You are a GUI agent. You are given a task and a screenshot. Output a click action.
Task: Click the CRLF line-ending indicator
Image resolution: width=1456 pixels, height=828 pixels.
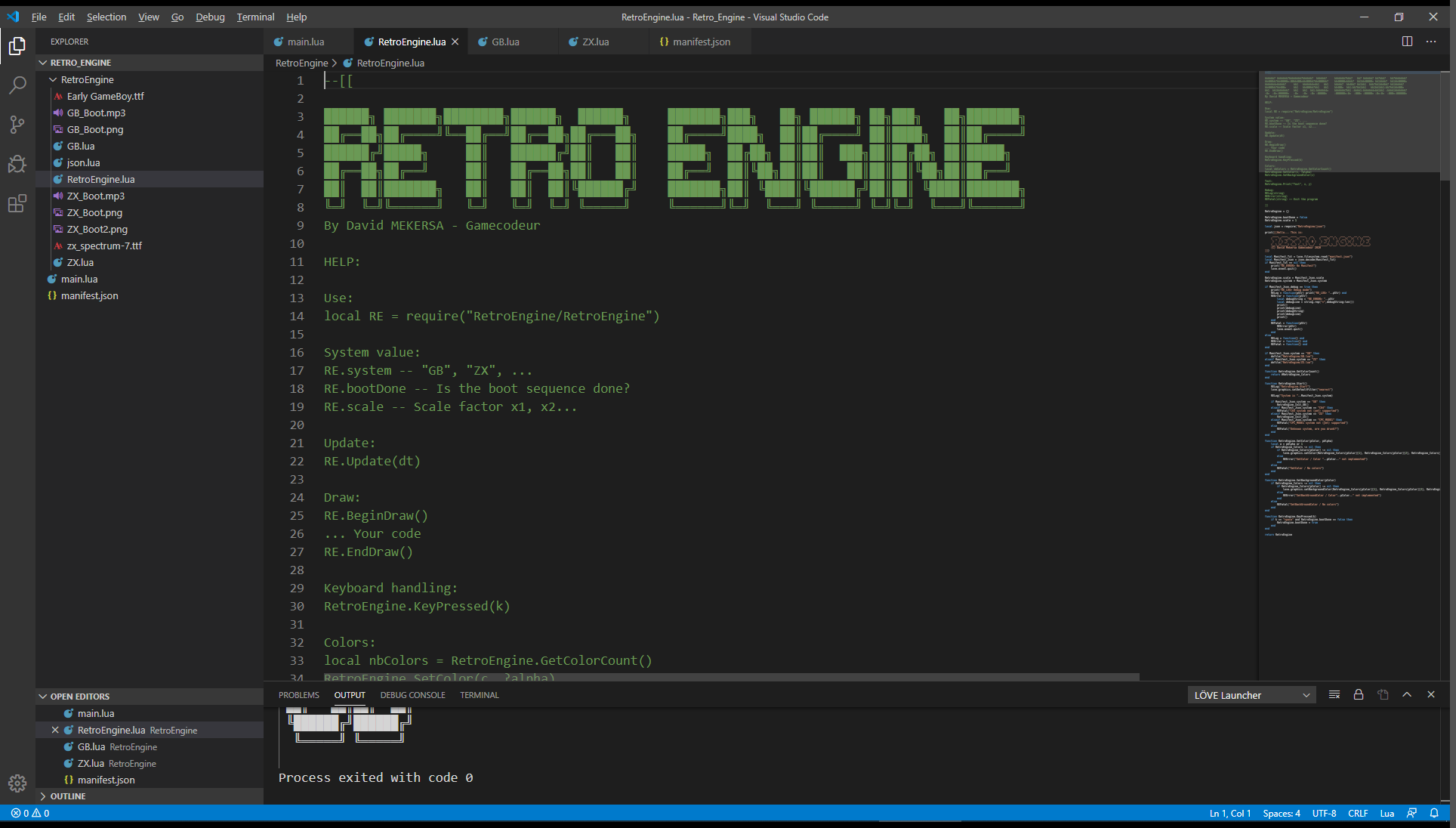click(1357, 814)
